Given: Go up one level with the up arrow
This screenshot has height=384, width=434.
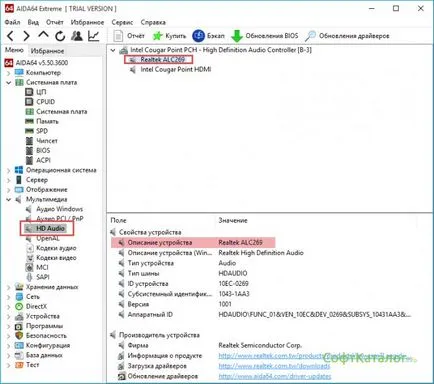Looking at the screenshot, I should [x=43, y=35].
